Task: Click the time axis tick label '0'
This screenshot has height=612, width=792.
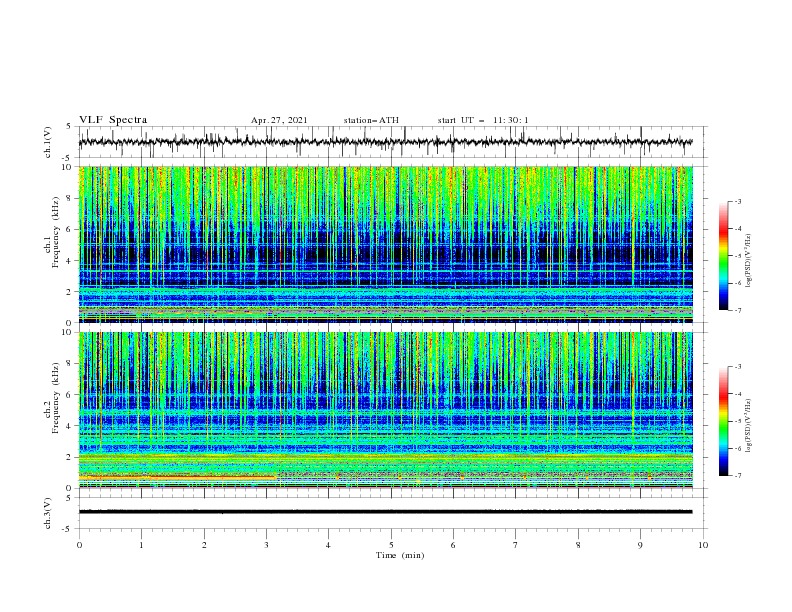Action: coord(79,545)
